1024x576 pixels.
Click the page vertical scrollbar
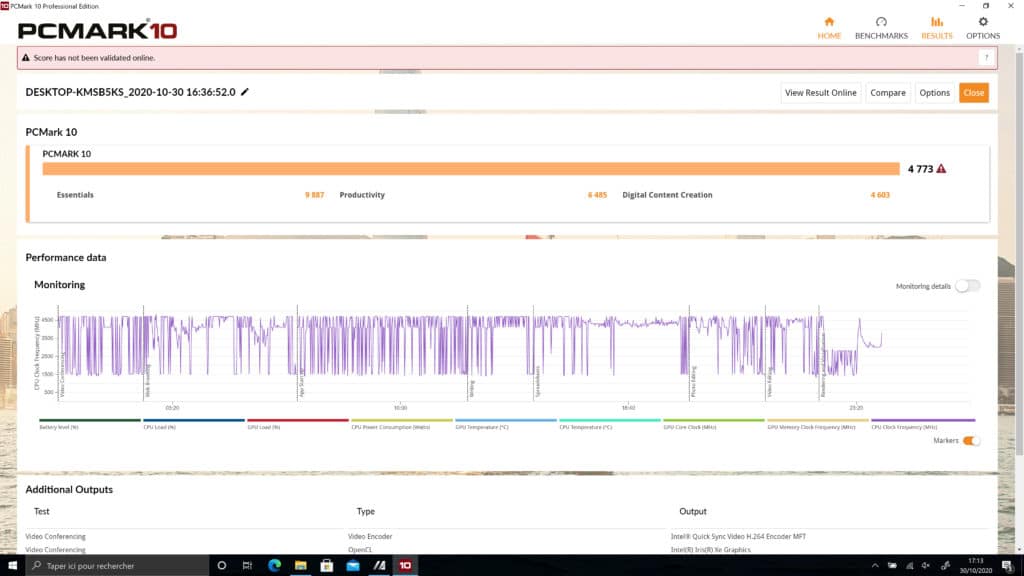[1019, 251]
